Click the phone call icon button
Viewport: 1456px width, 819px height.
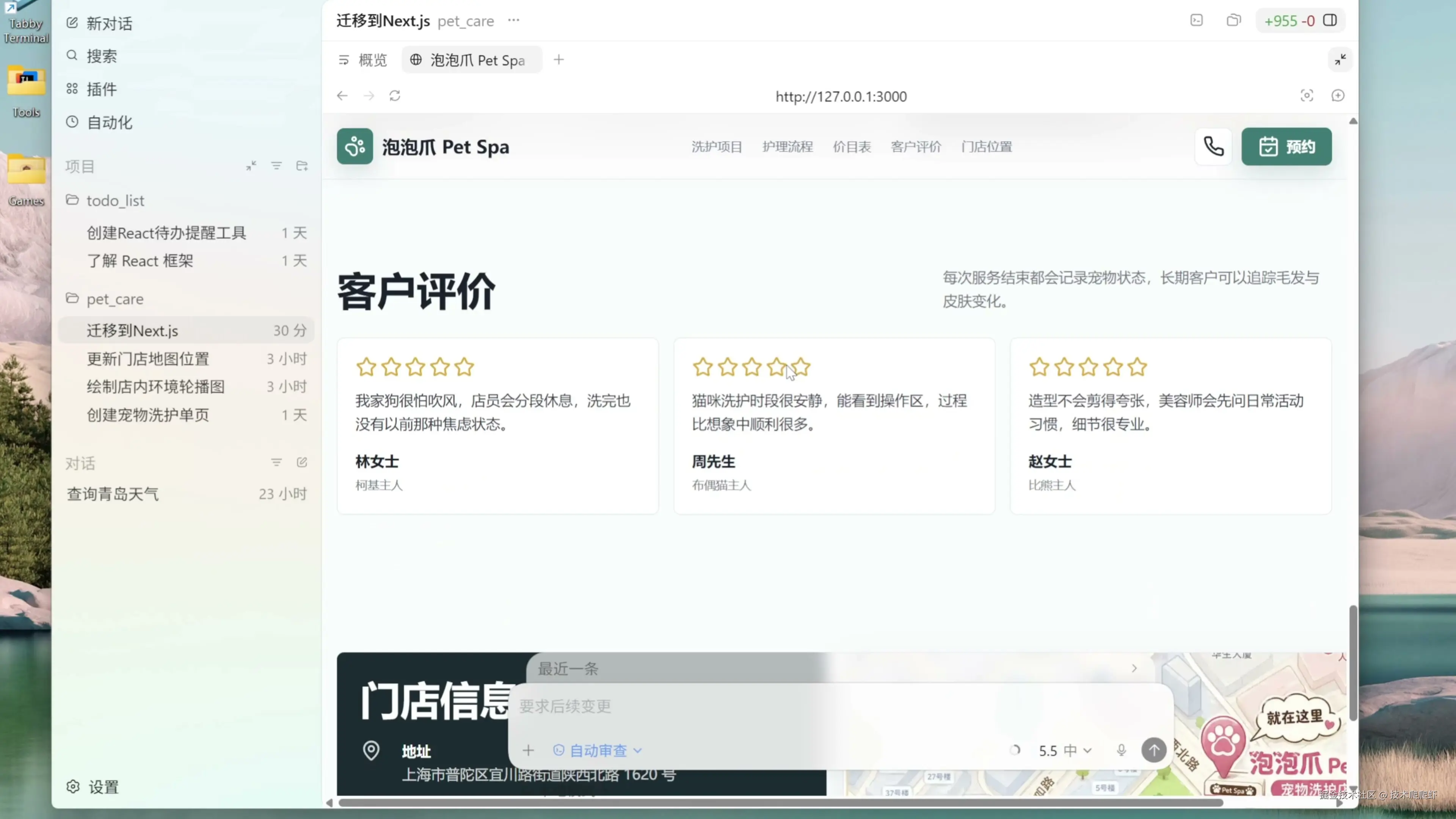tap(1213, 147)
